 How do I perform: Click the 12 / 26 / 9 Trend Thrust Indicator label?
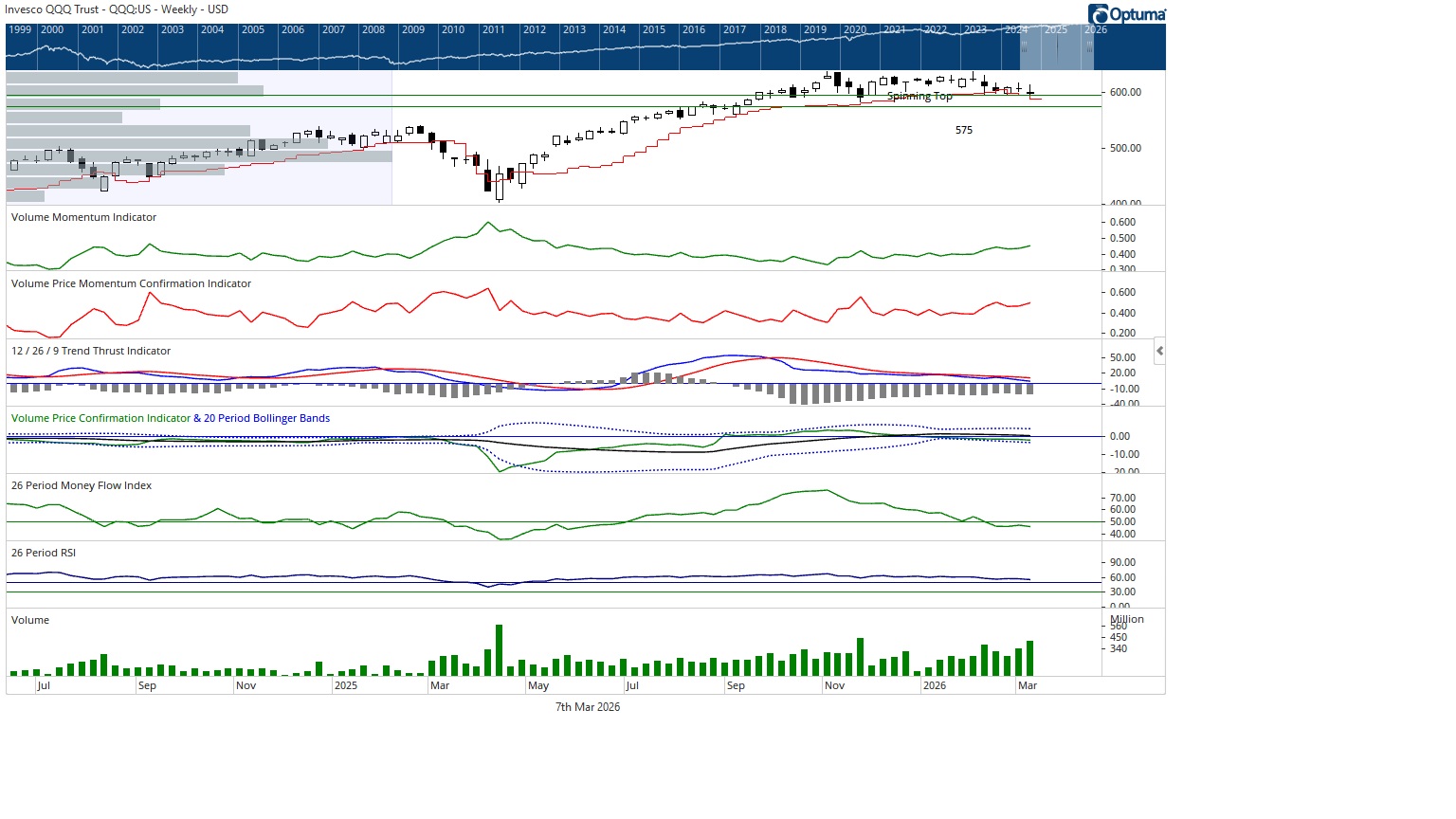coord(91,351)
